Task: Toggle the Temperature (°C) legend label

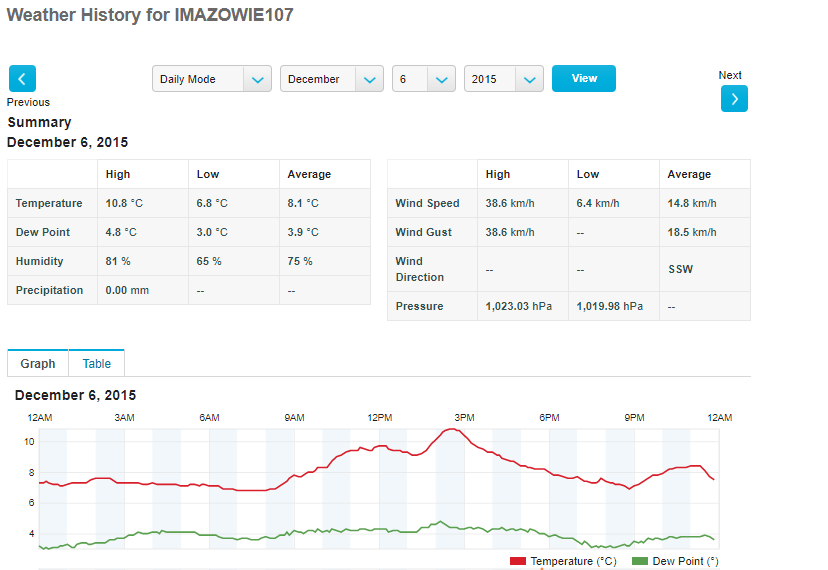Action: coord(573,561)
